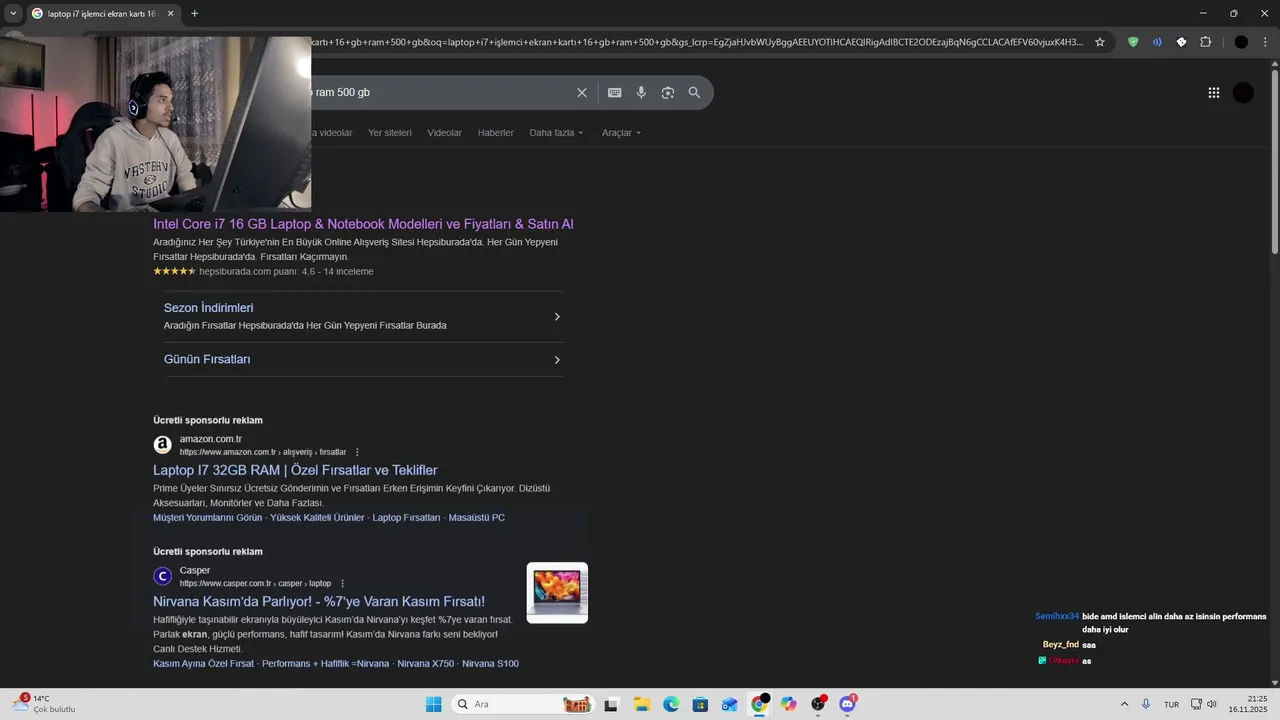Viewport: 1280px width, 720px height.
Task: Submit search with magnifier icon
Action: click(694, 92)
